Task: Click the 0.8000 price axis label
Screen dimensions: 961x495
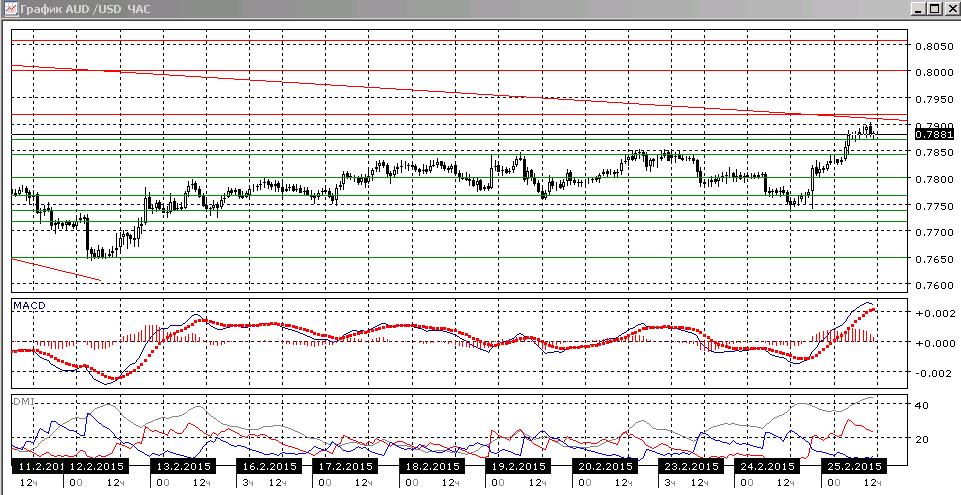Action: tap(933, 73)
